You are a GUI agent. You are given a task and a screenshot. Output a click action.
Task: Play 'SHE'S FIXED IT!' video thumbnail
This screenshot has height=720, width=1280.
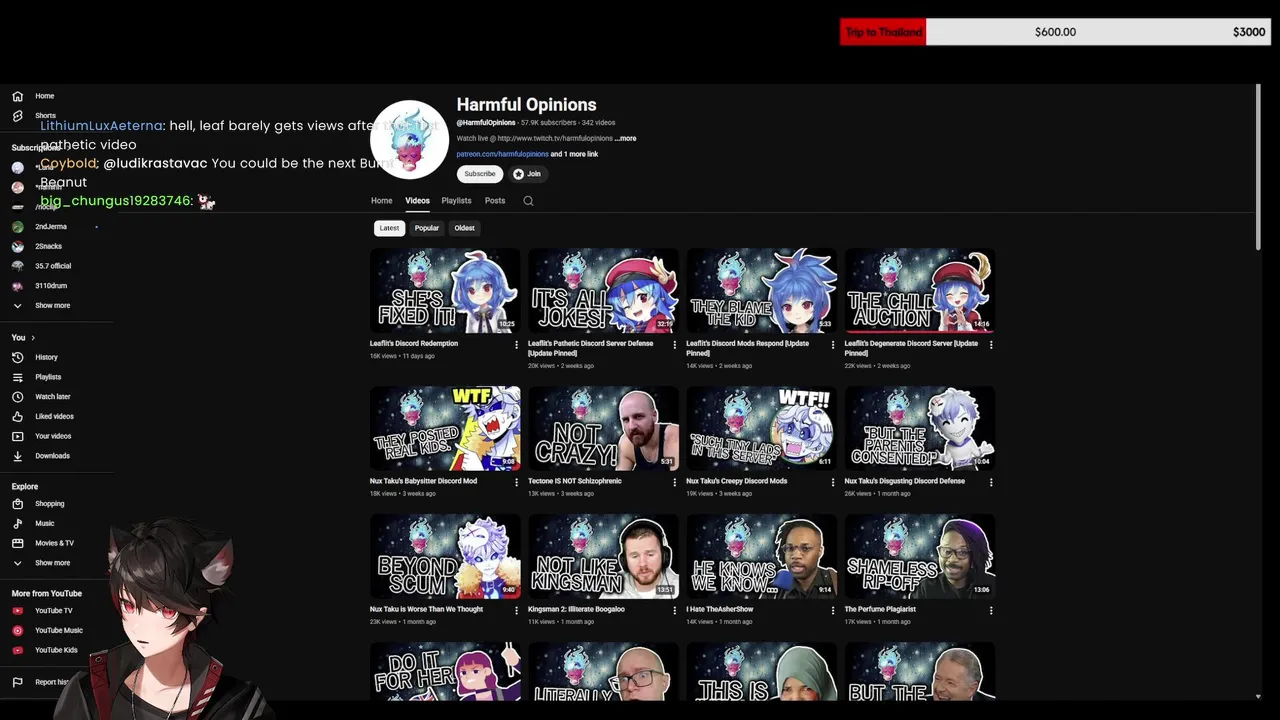(x=445, y=290)
